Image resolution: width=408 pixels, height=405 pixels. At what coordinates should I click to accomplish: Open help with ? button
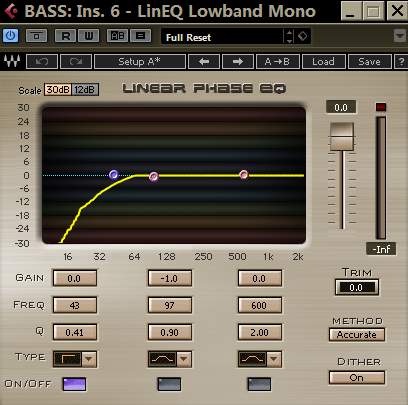[401, 62]
